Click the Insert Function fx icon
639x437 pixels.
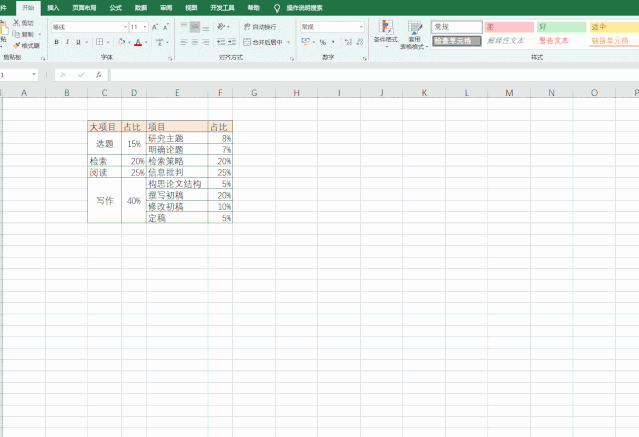click(x=97, y=75)
